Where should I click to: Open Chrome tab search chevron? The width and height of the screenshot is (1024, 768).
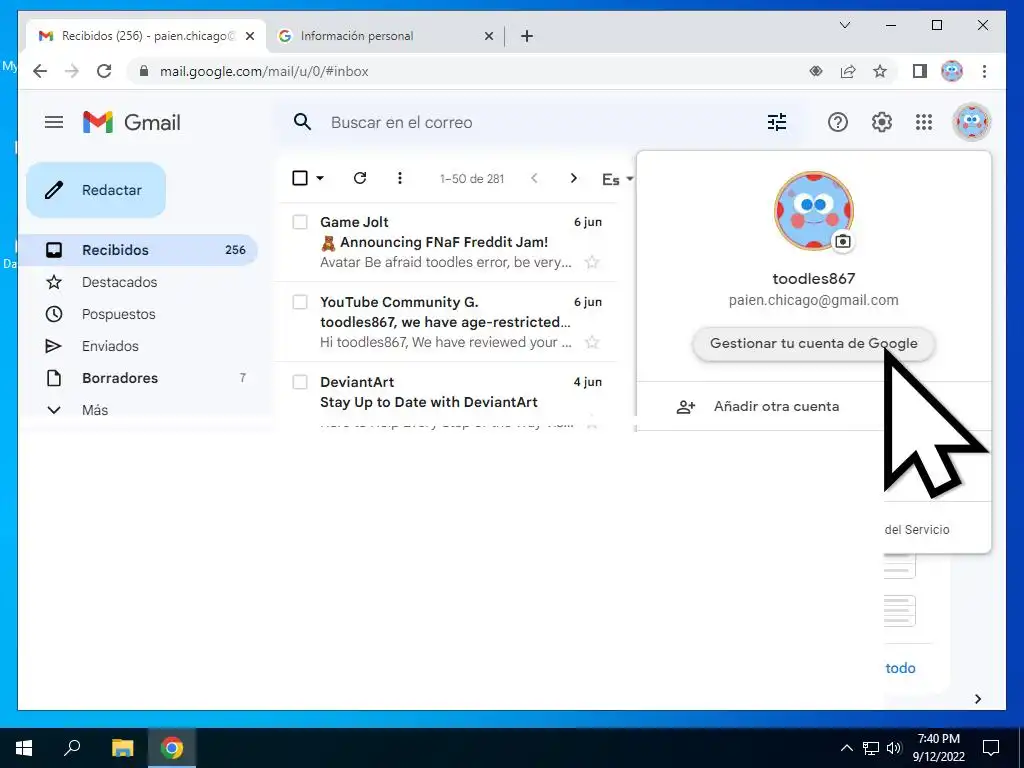[844, 25]
